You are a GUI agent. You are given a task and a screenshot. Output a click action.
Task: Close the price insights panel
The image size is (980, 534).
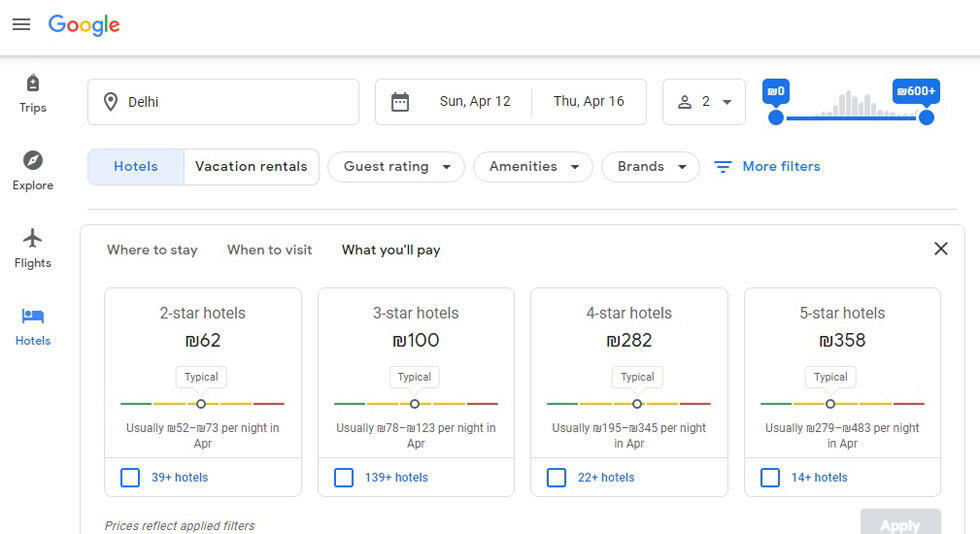pos(940,249)
